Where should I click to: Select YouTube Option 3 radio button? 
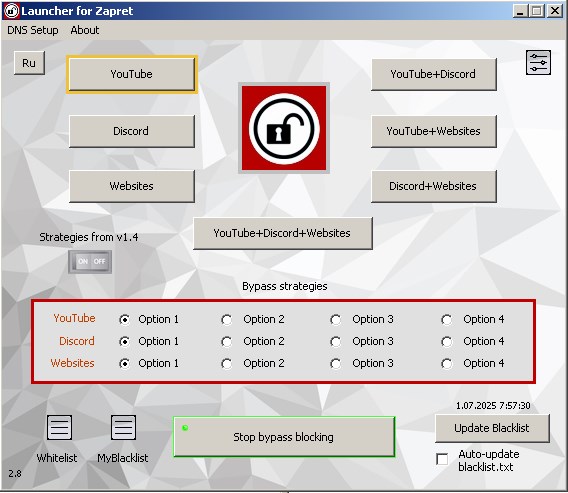coord(336,319)
